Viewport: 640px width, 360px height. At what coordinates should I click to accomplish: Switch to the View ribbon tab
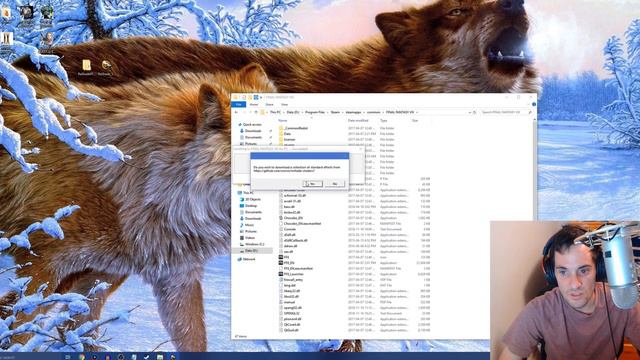point(284,104)
